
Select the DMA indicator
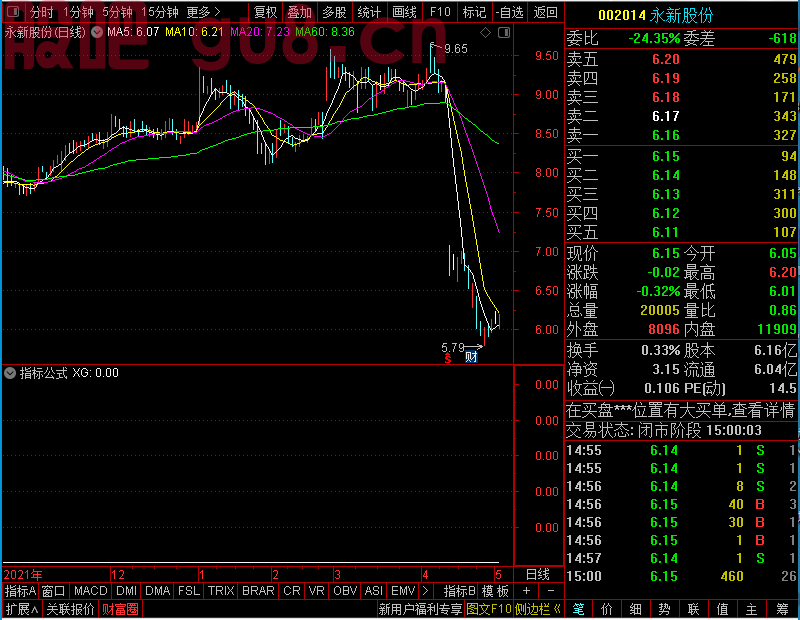(x=157, y=591)
